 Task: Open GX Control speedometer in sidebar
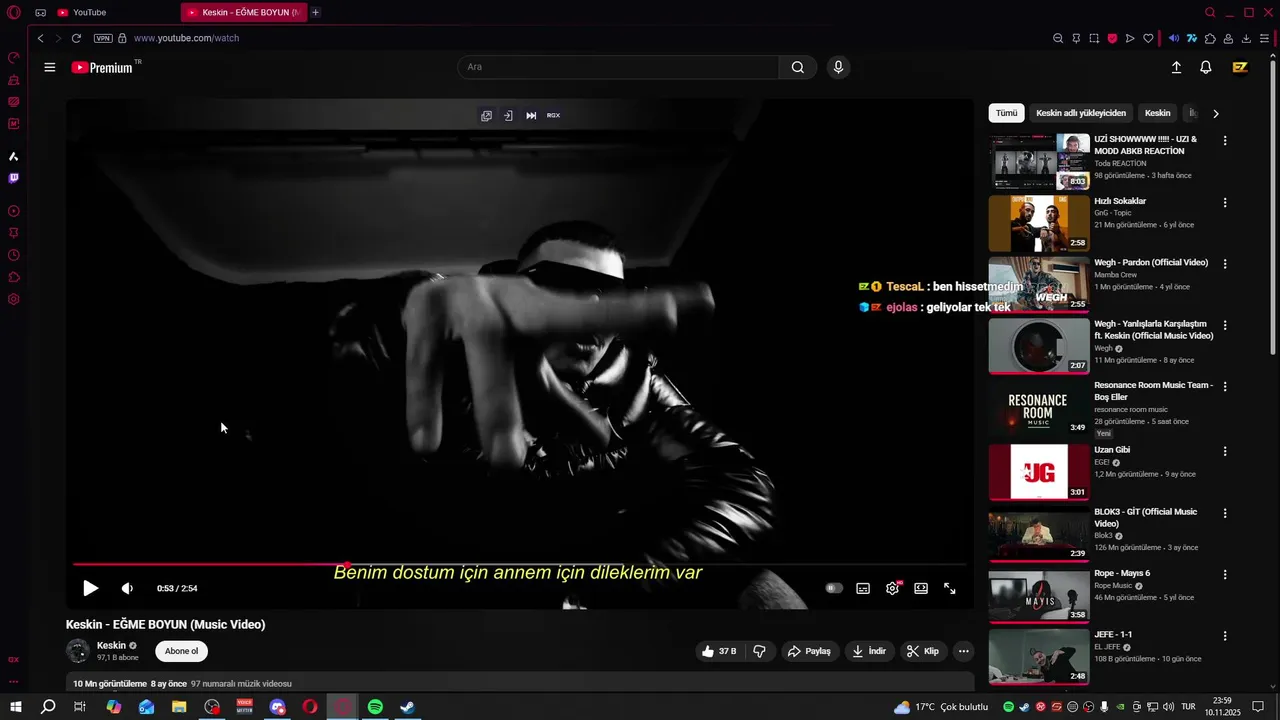[14, 57]
